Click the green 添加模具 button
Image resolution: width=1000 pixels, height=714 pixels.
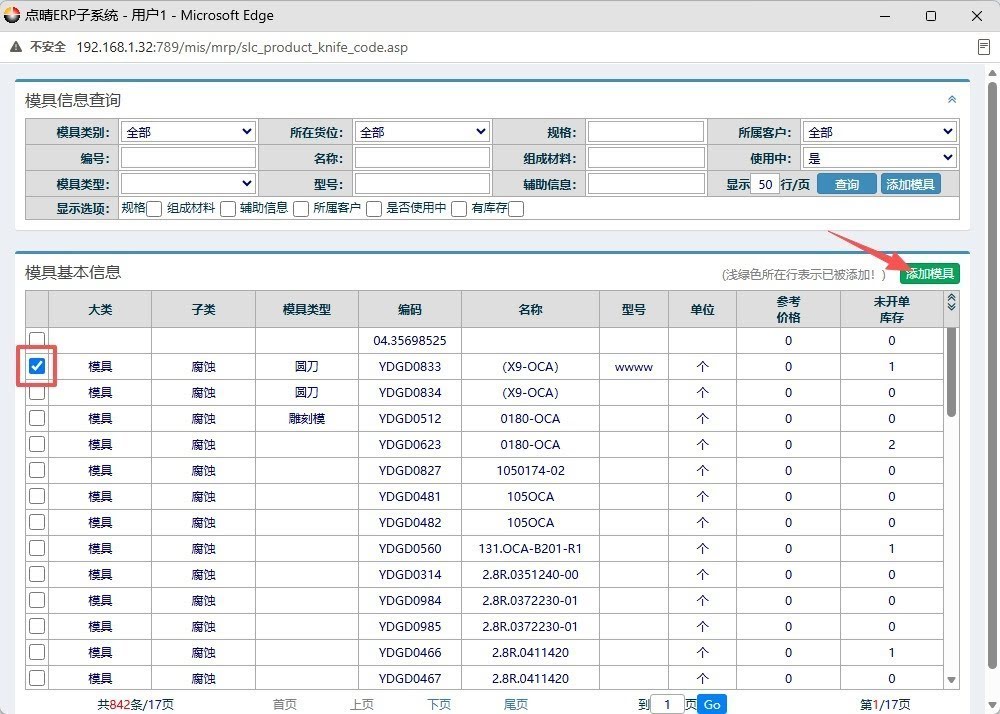[930, 273]
